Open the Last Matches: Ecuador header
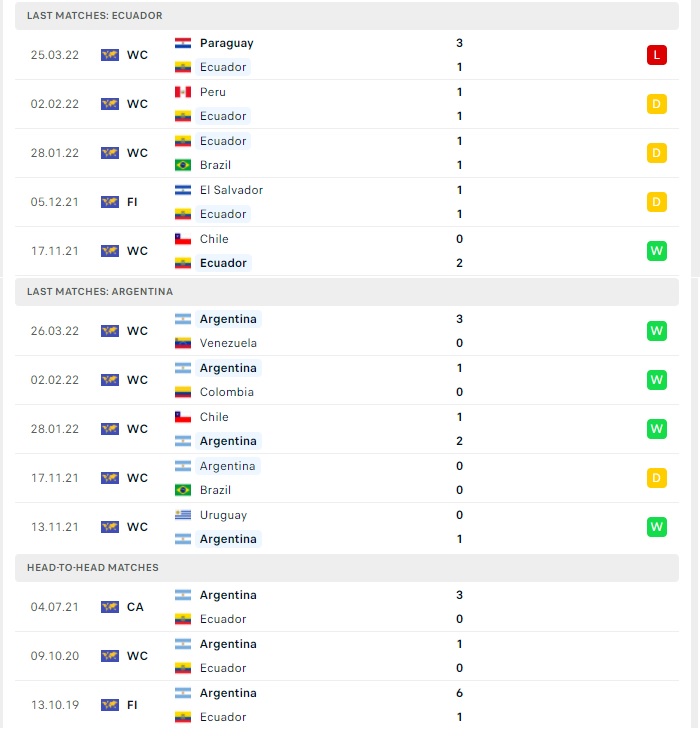700x736 pixels. 347,15
